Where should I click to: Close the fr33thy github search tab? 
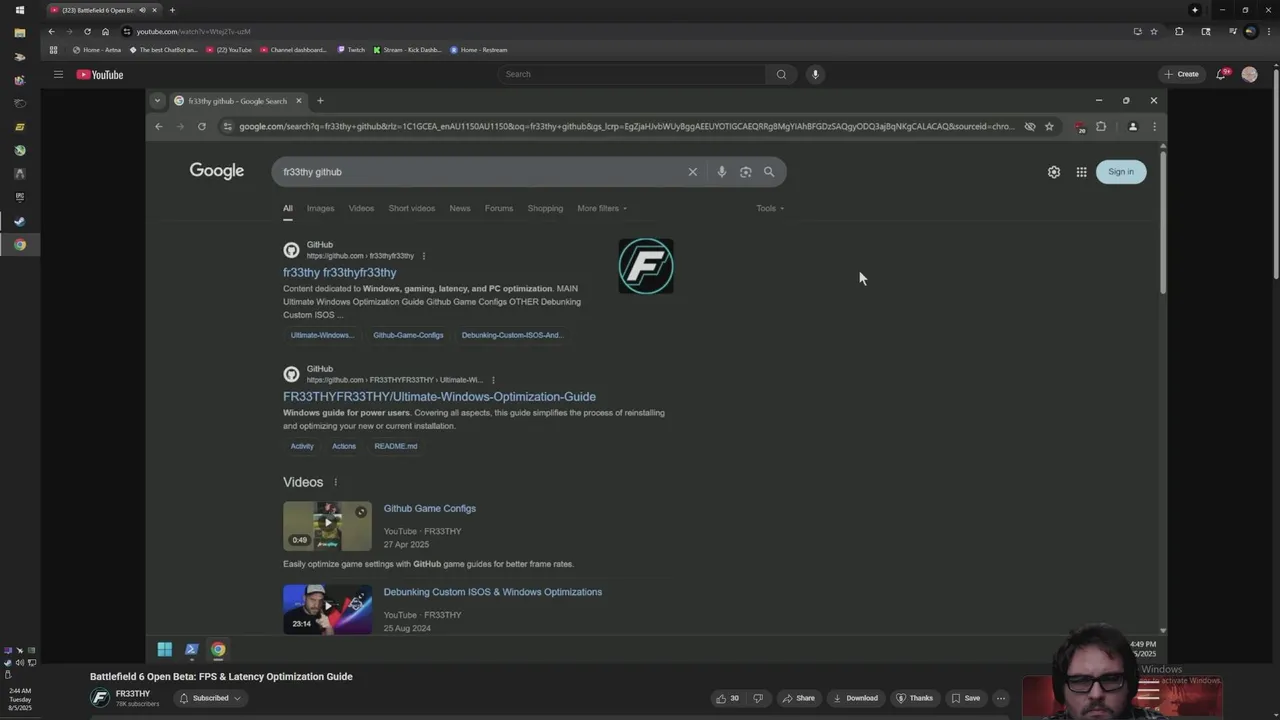pyautogui.click(x=298, y=101)
